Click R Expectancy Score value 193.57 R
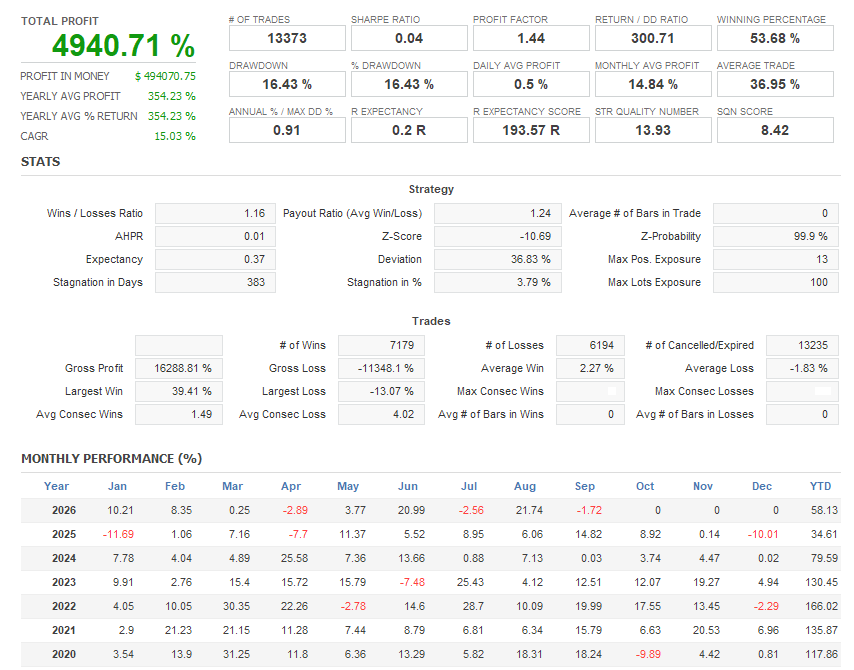 tap(531, 130)
